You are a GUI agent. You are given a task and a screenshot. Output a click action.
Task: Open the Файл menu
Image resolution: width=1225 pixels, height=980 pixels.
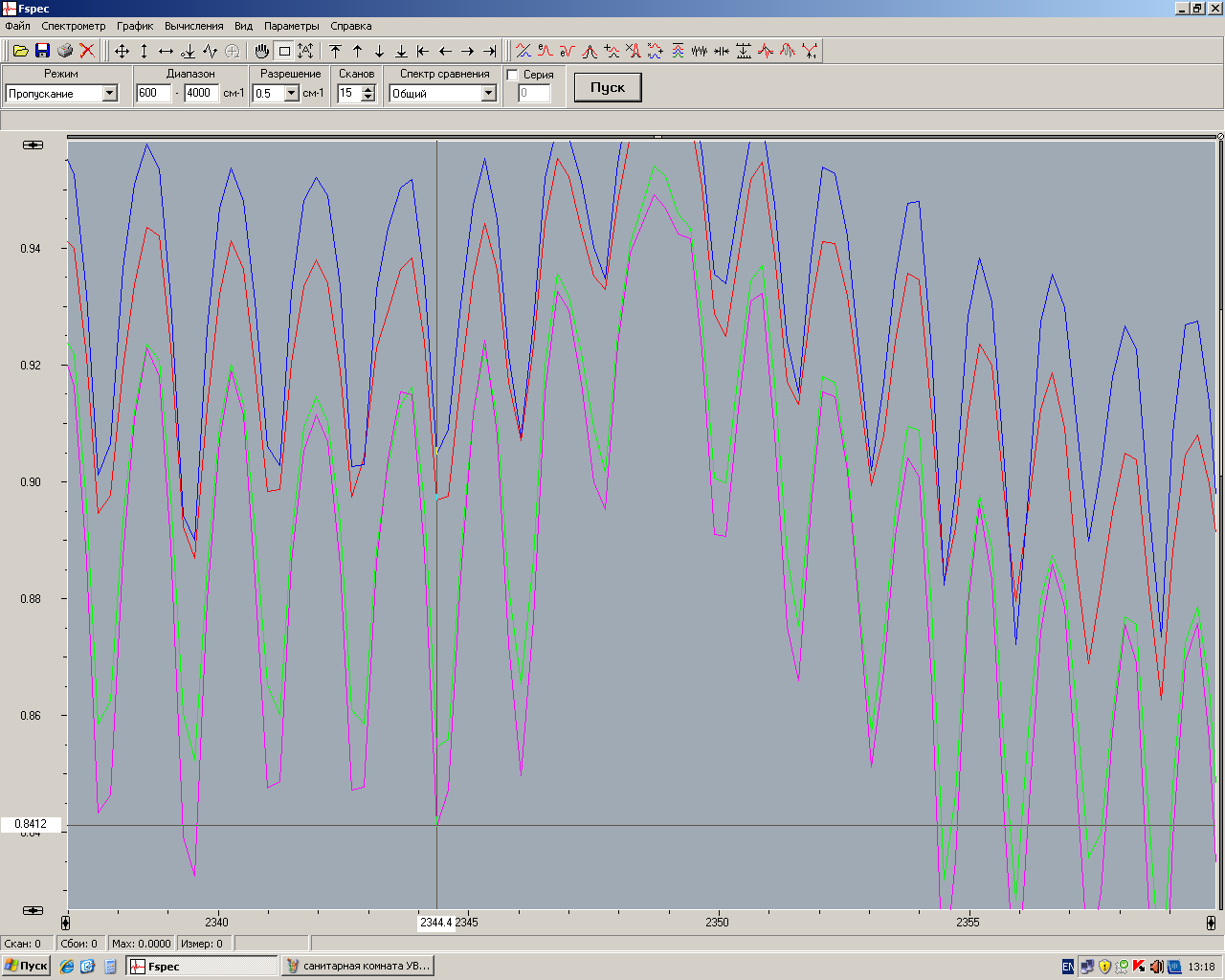17,26
